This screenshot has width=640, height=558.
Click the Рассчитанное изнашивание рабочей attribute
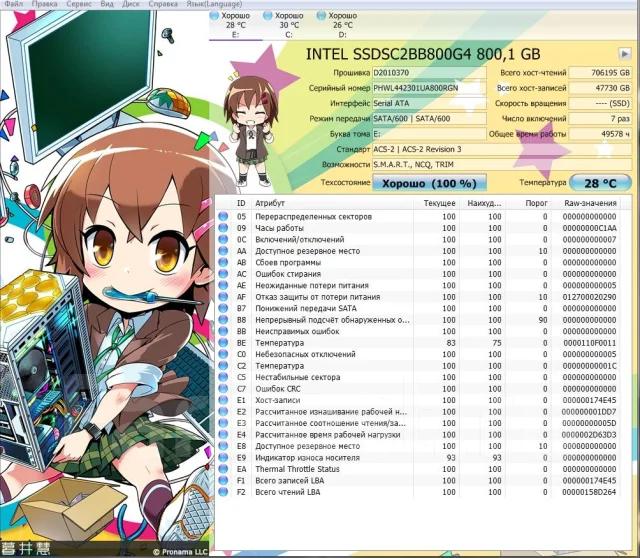(x=331, y=411)
